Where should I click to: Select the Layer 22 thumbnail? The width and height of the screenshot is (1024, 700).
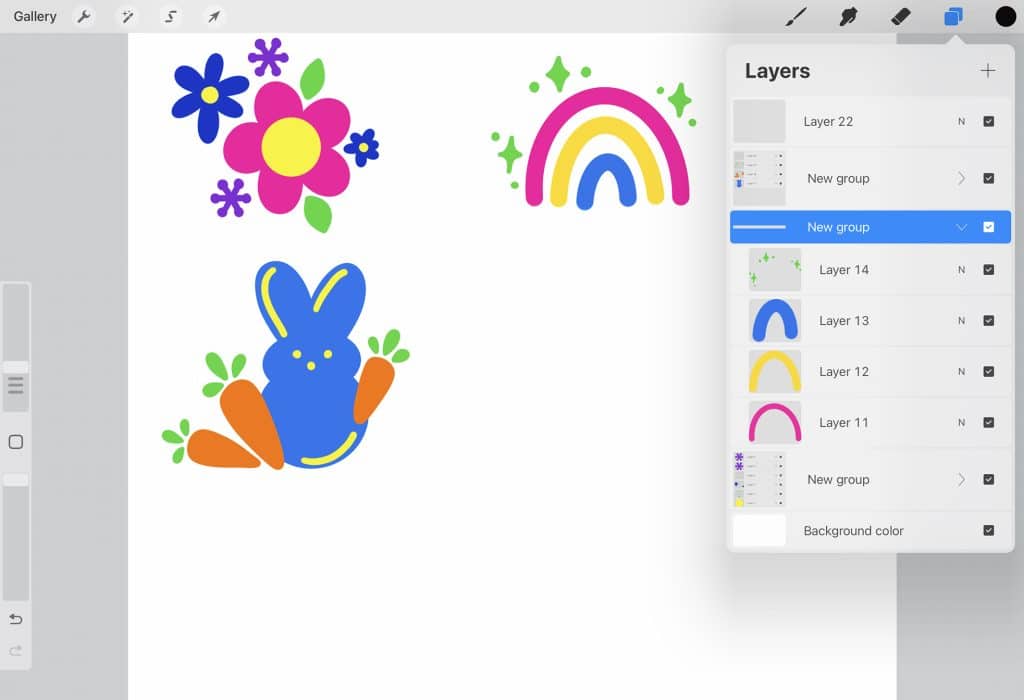point(759,121)
